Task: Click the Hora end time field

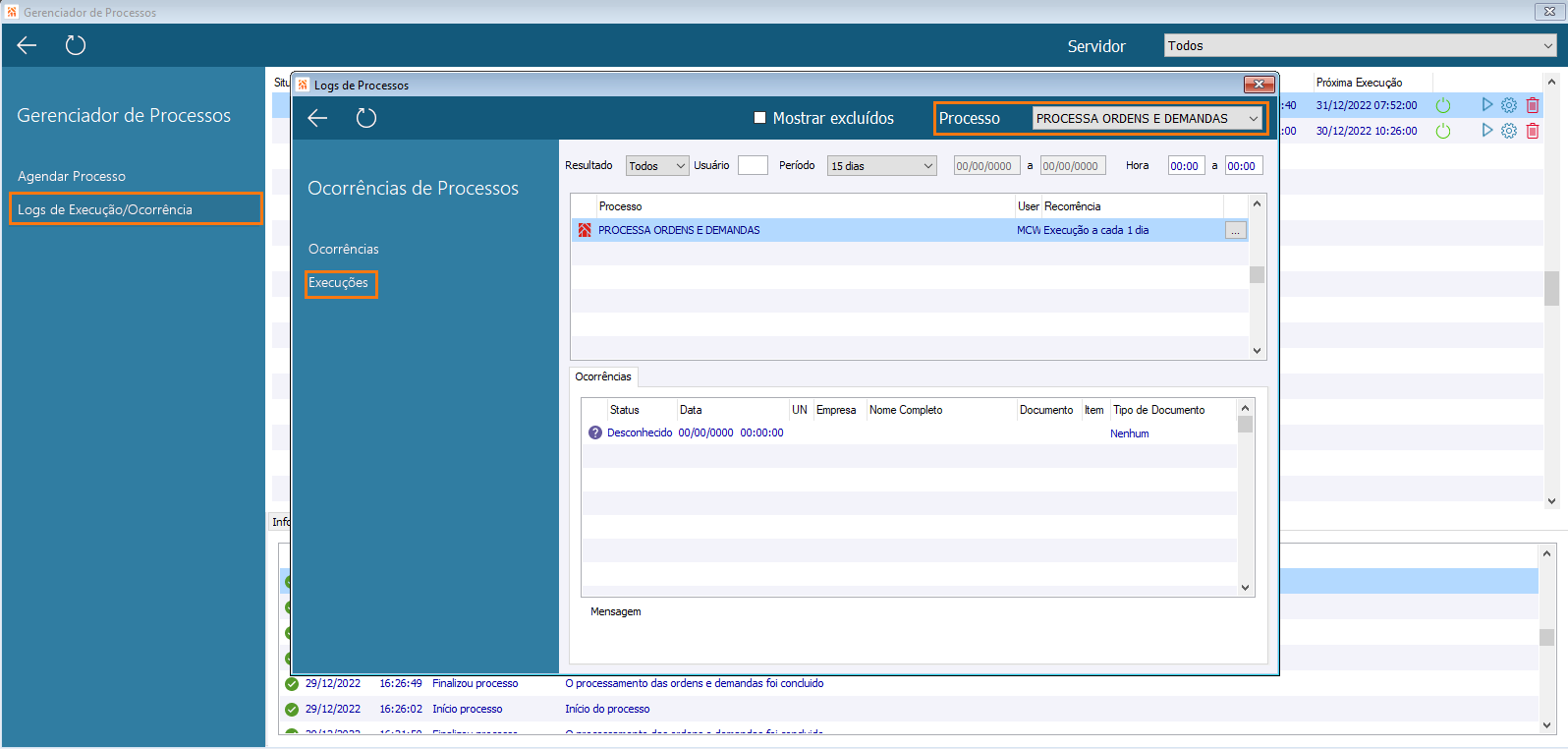Action: (1244, 166)
